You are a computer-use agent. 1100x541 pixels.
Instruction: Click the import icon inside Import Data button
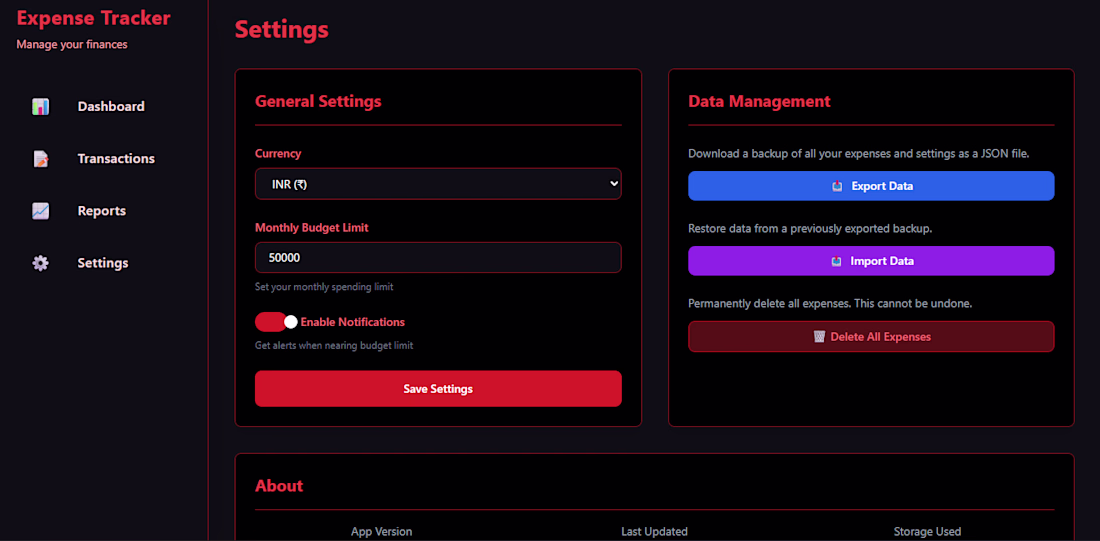(x=836, y=261)
